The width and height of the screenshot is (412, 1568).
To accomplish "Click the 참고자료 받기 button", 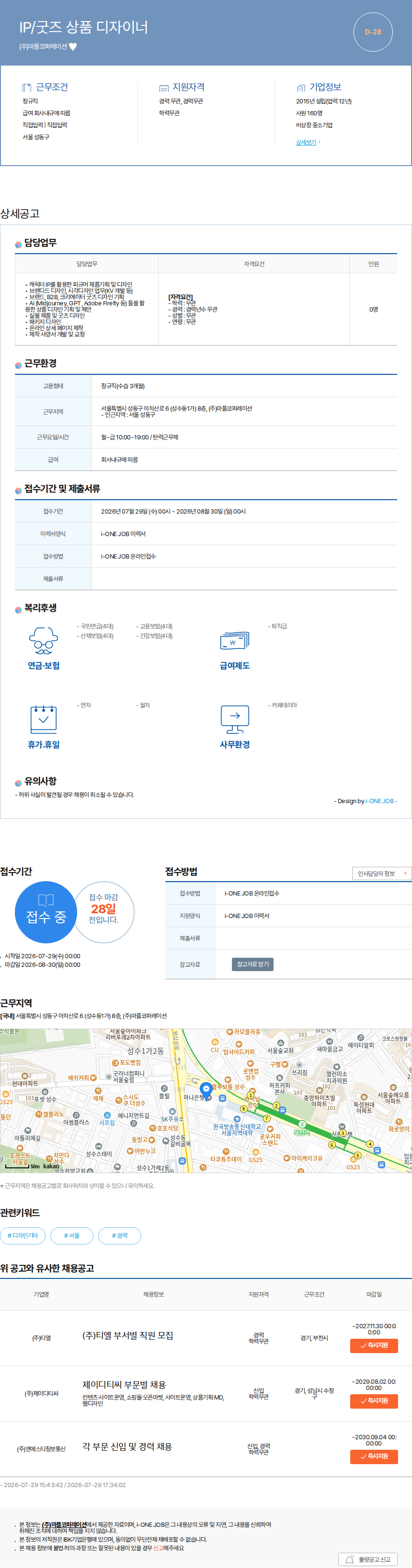I will point(252,964).
